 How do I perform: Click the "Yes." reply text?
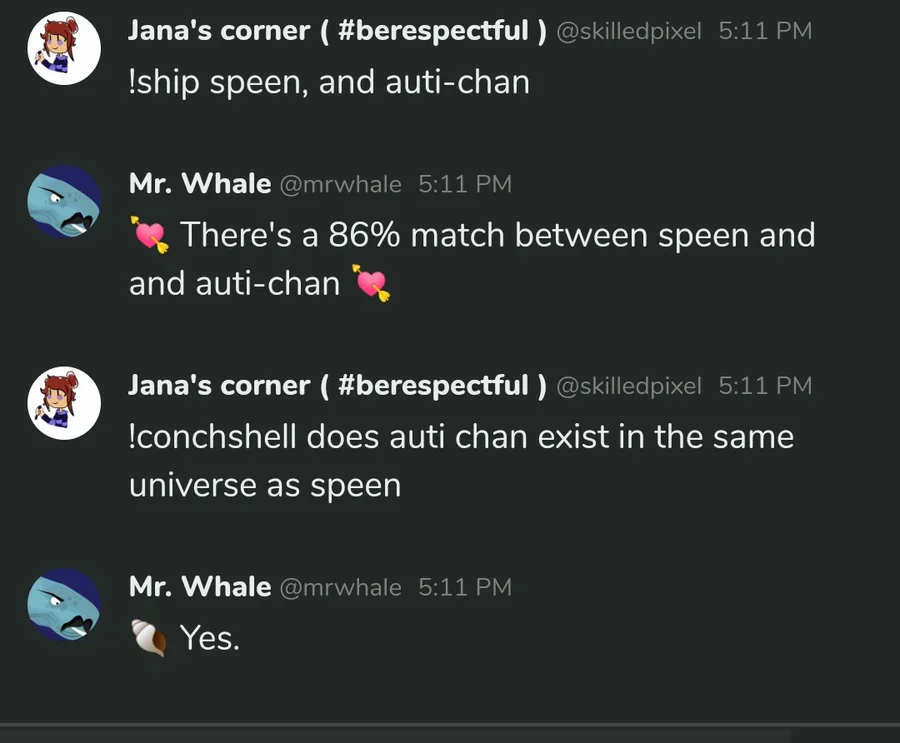point(210,637)
